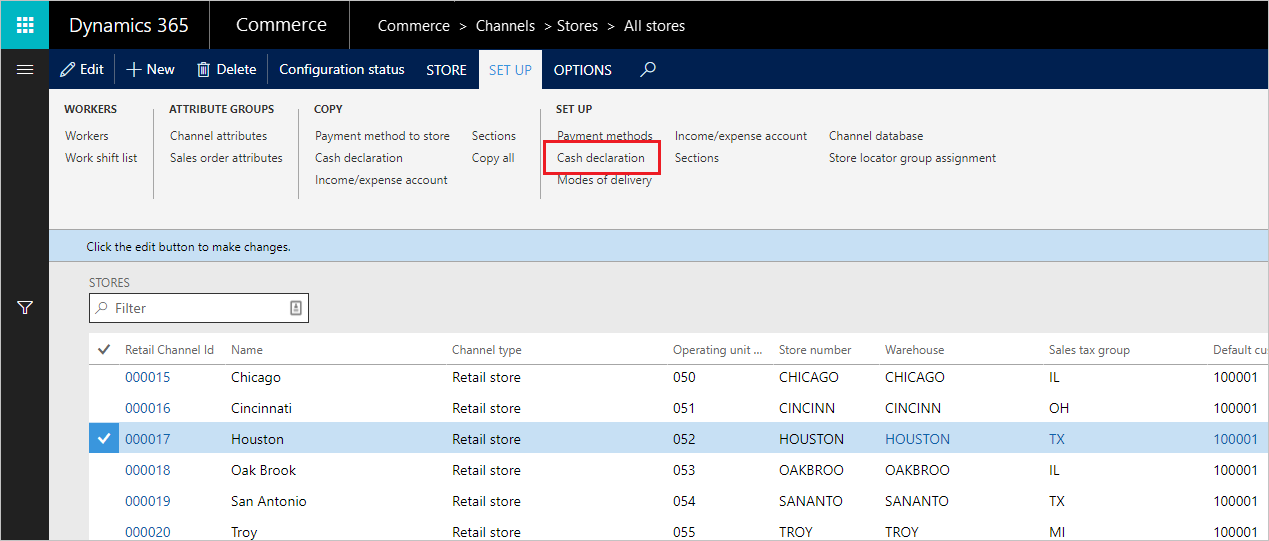Open Modes of delivery

pyautogui.click(x=604, y=180)
